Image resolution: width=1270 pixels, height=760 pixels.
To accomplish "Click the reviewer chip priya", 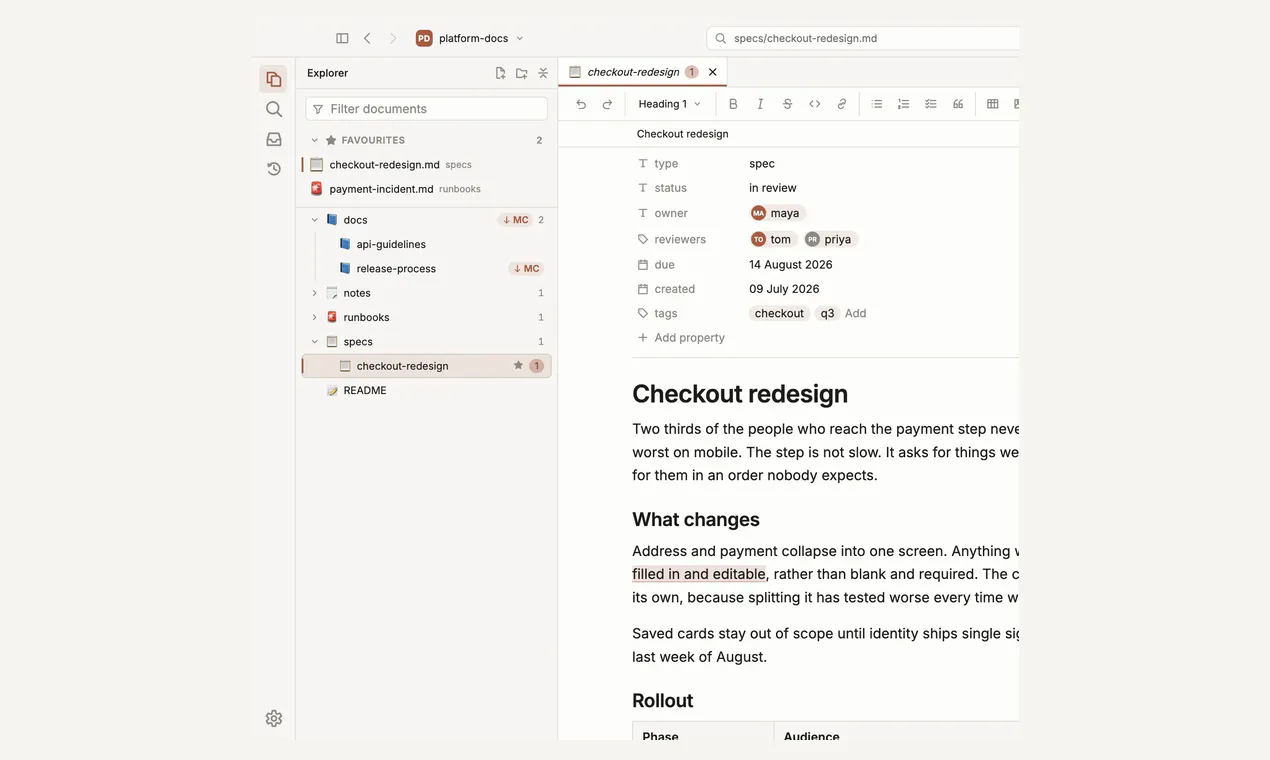I will pyautogui.click(x=830, y=239).
